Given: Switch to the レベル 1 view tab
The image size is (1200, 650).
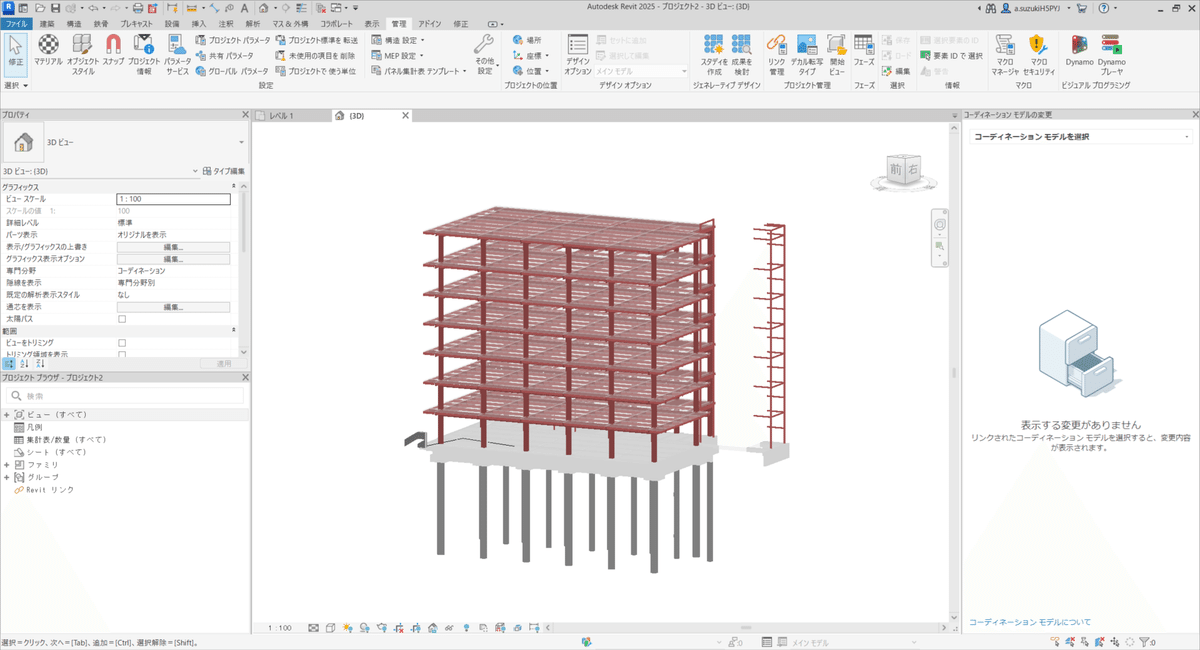Looking at the screenshot, I should (x=281, y=116).
